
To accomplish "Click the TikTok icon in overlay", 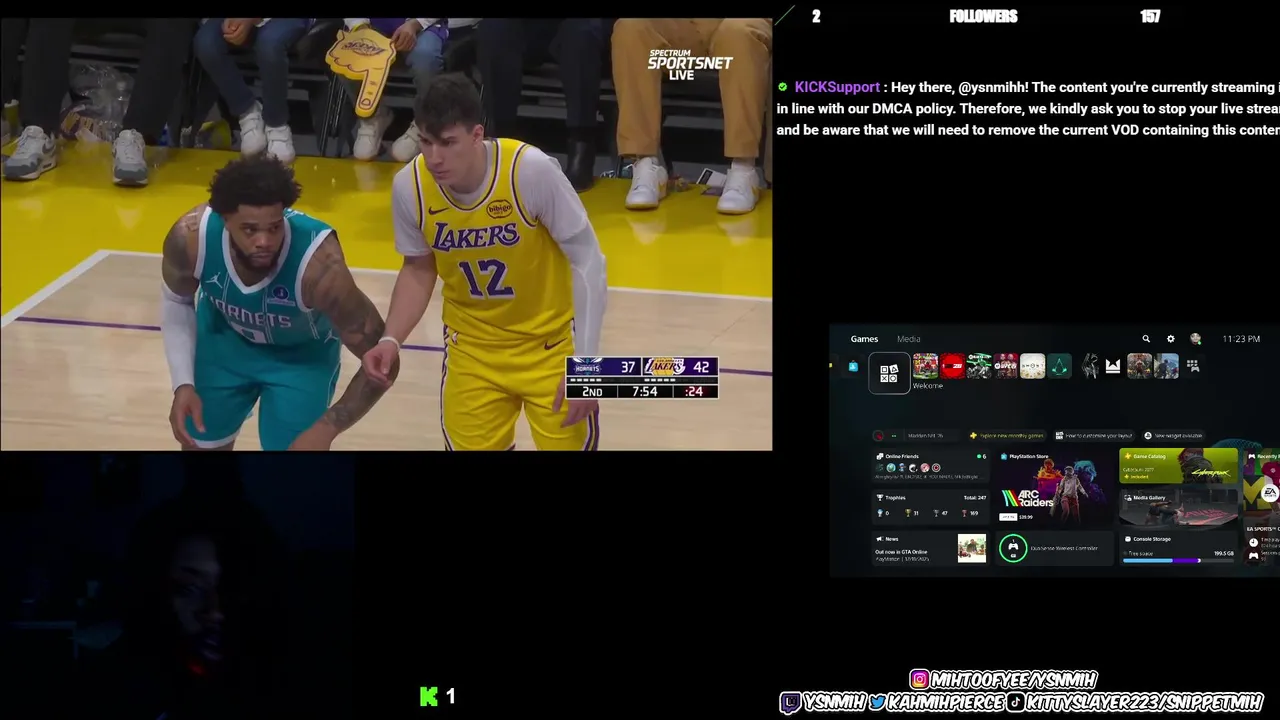I will 1016,702.
